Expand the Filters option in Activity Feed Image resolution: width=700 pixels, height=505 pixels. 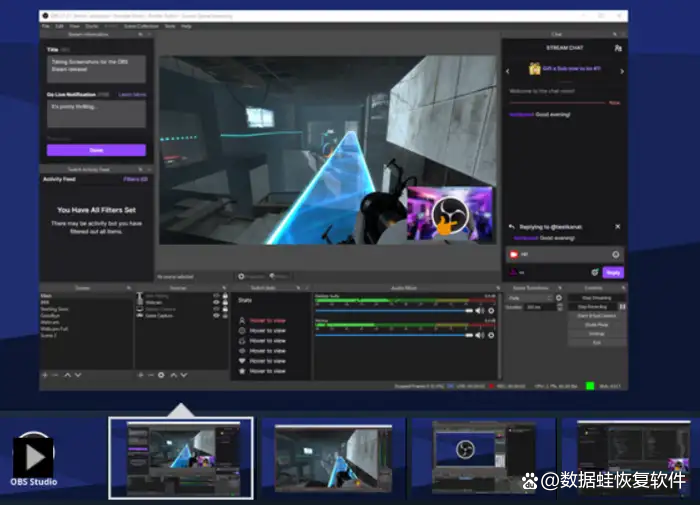click(135, 179)
